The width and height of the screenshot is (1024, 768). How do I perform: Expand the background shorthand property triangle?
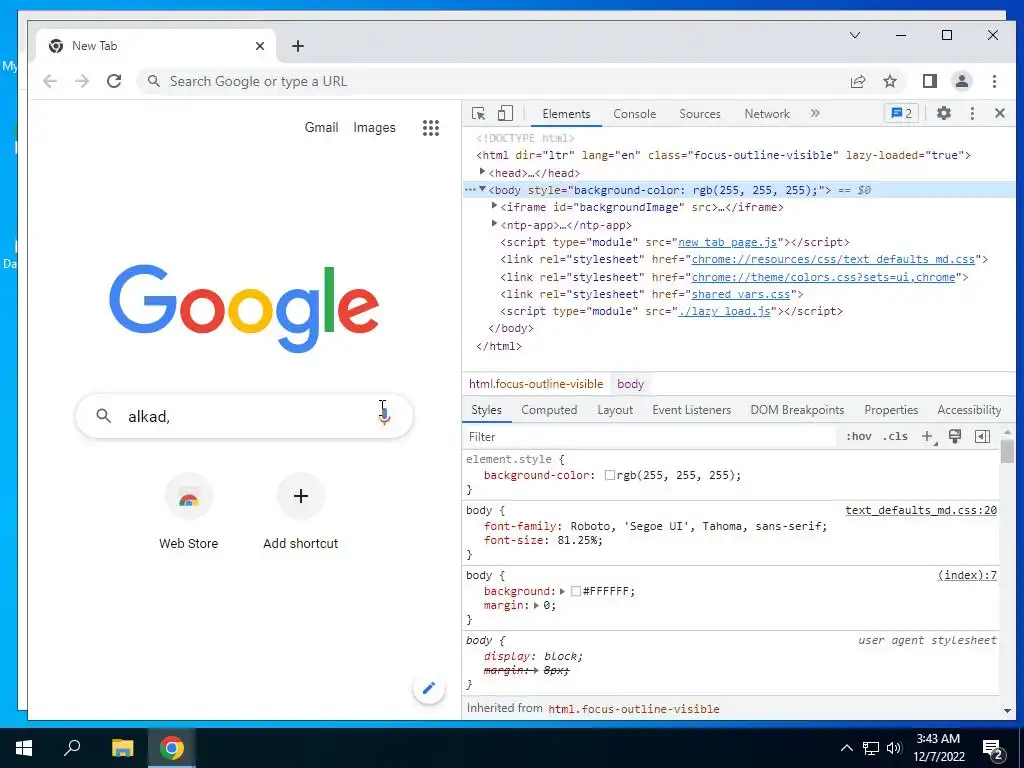(562, 591)
